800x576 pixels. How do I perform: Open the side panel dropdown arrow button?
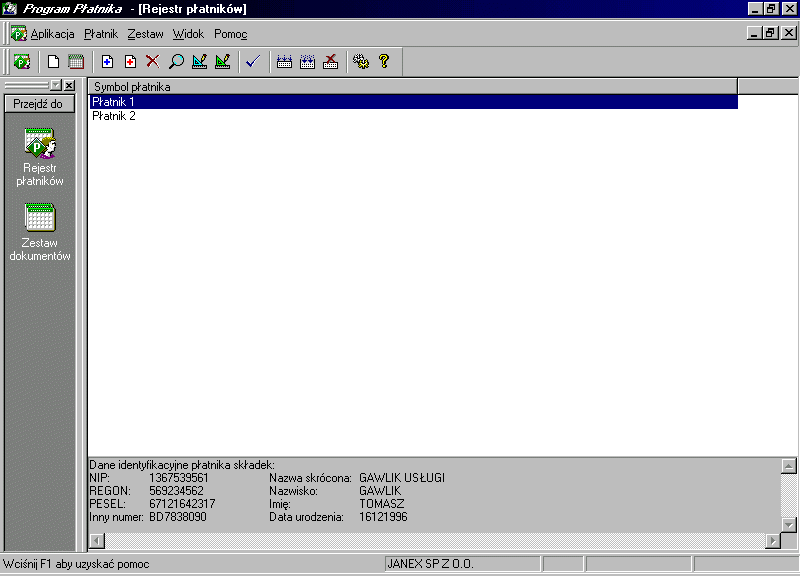(56, 85)
